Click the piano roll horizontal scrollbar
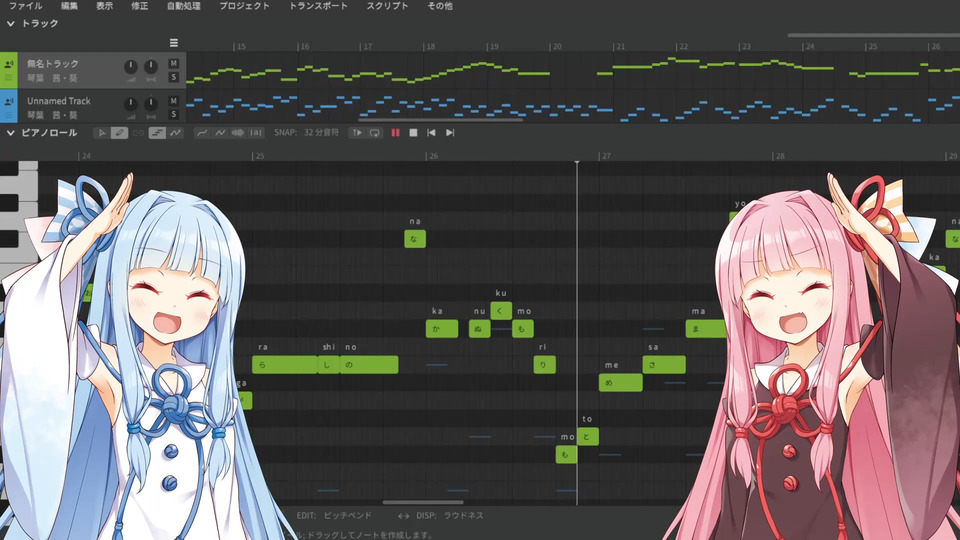This screenshot has height=540, width=960. (x=422, y=503)
